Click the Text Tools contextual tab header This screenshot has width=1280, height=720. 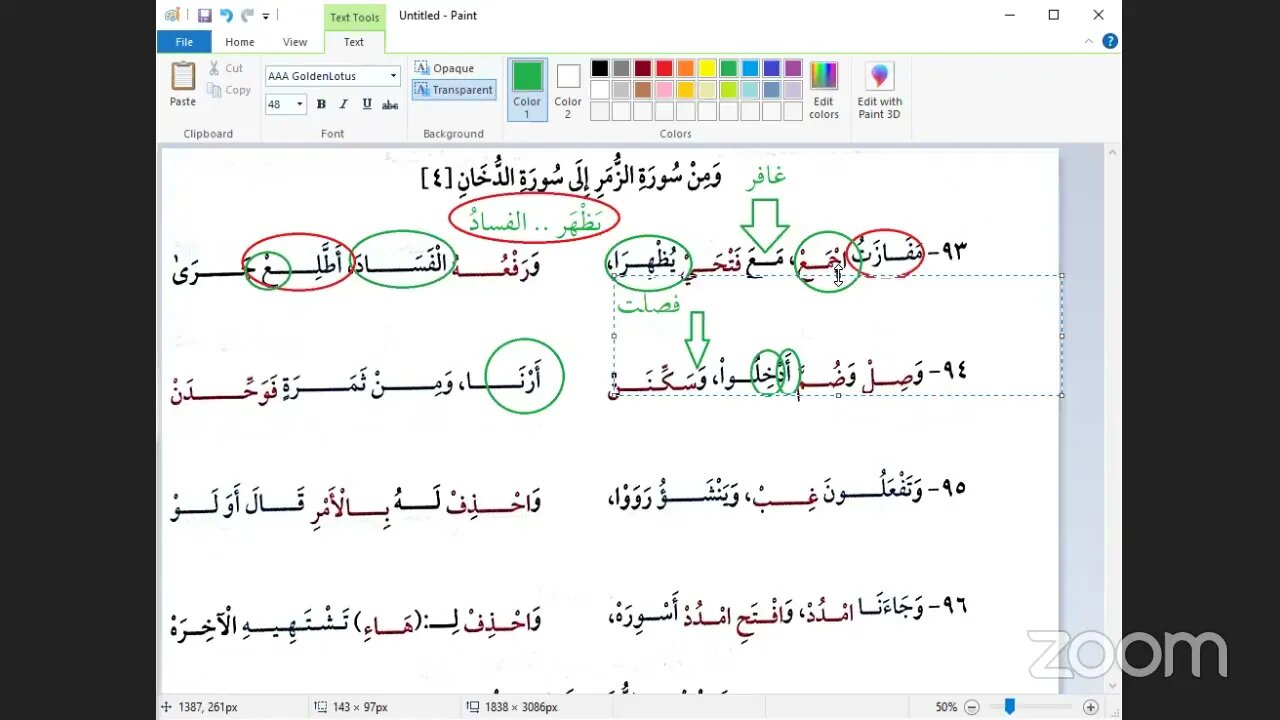[x=355, y=17]
